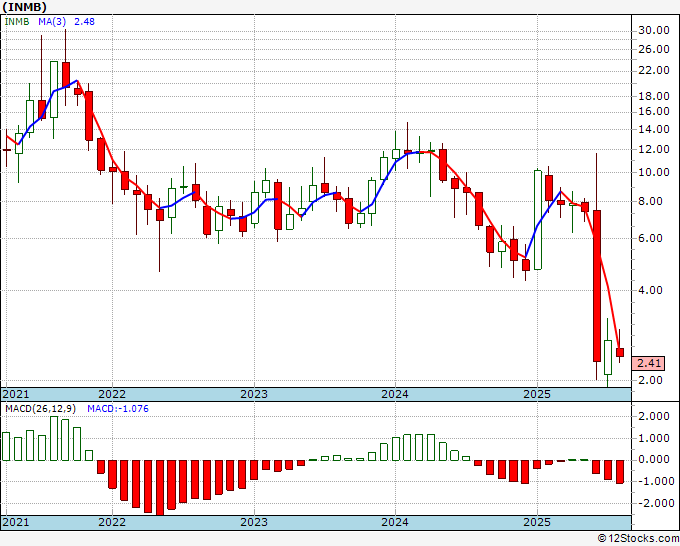Click the 18.00 price axis label
Viewport: 680px width, 546px height.
[654, 96]
